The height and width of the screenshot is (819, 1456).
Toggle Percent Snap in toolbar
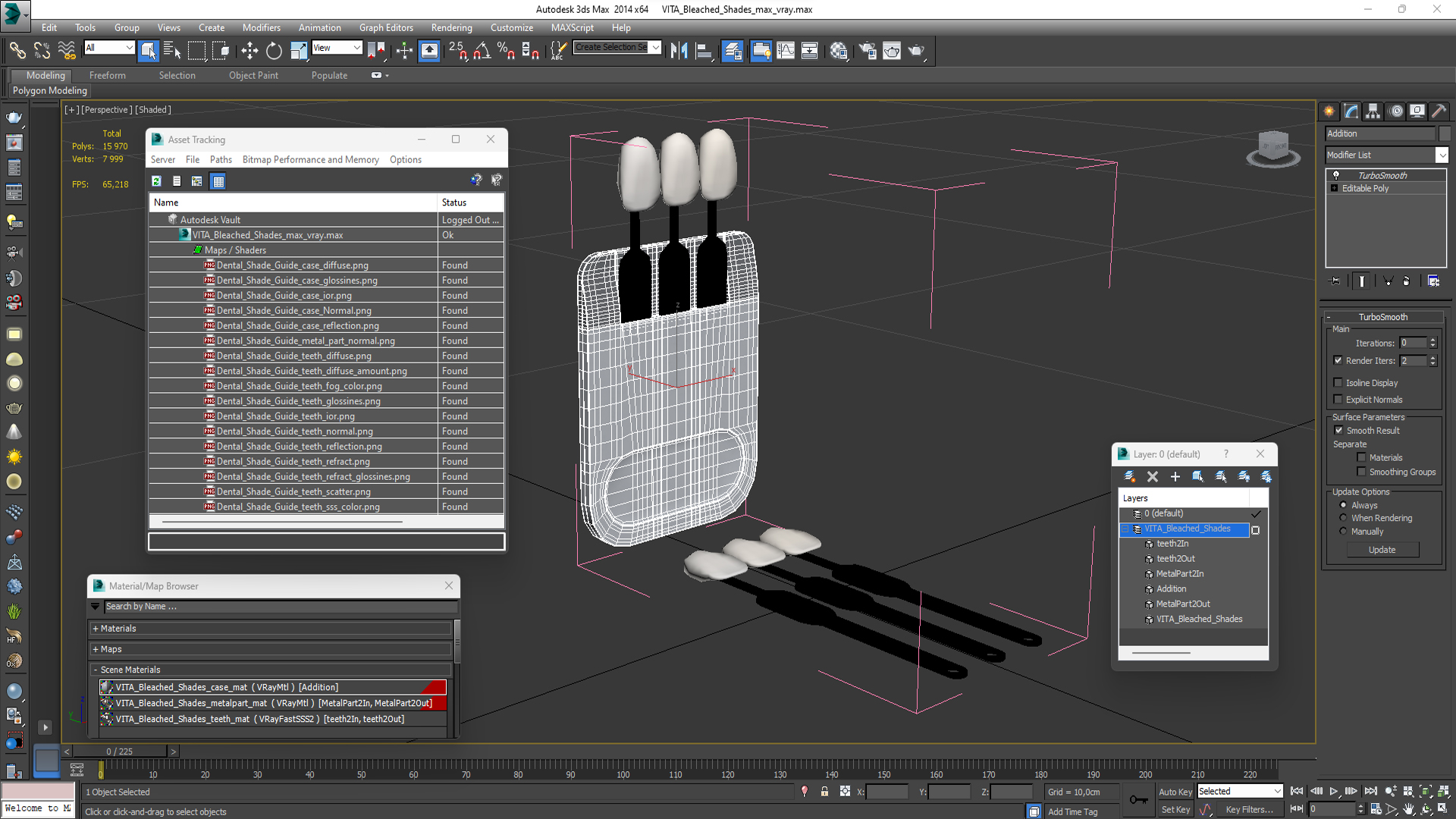[x=506, y=51]
